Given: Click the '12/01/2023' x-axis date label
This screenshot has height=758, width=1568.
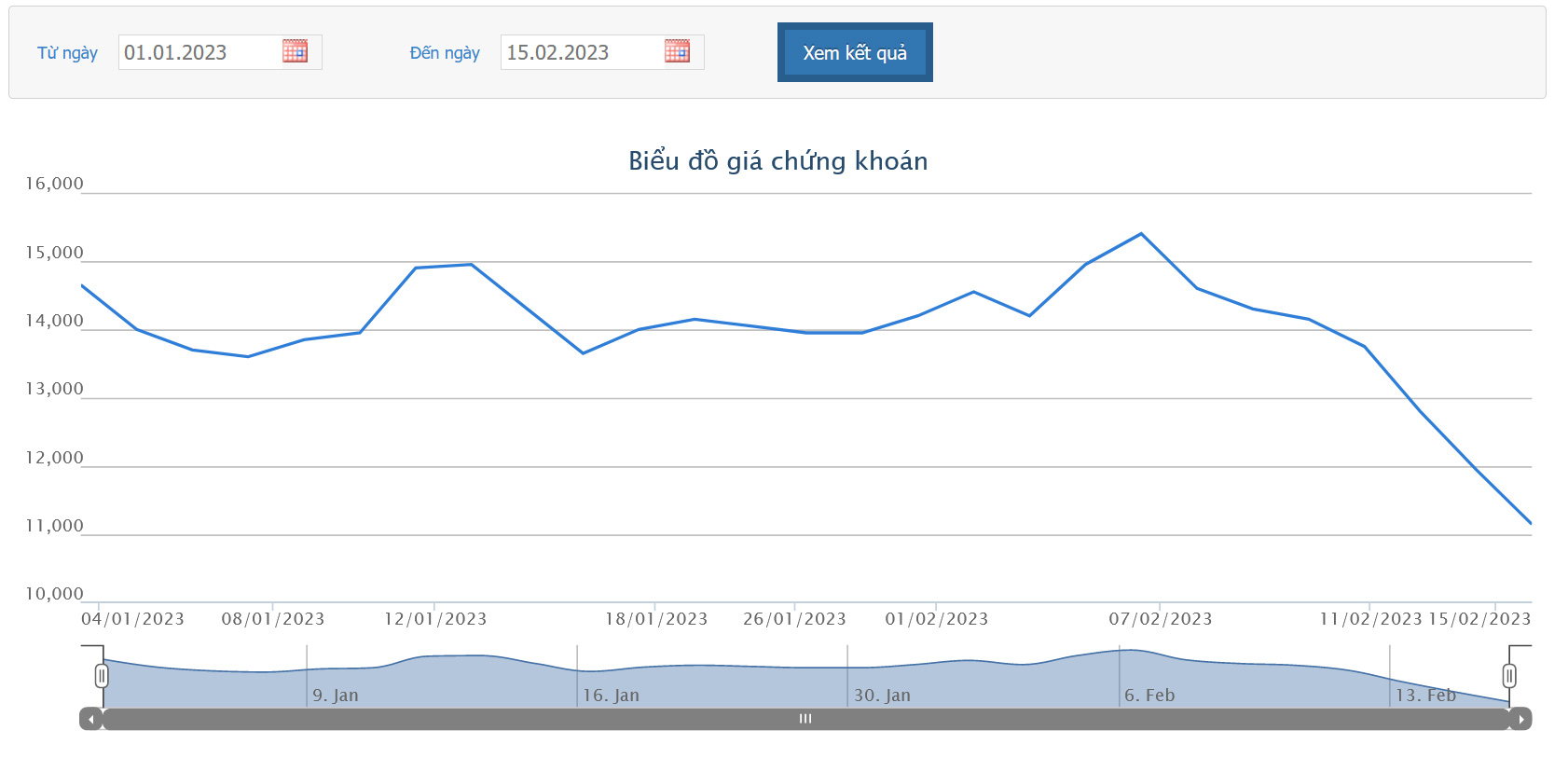Looking at the screenshot, I should (x=435, y=619).
